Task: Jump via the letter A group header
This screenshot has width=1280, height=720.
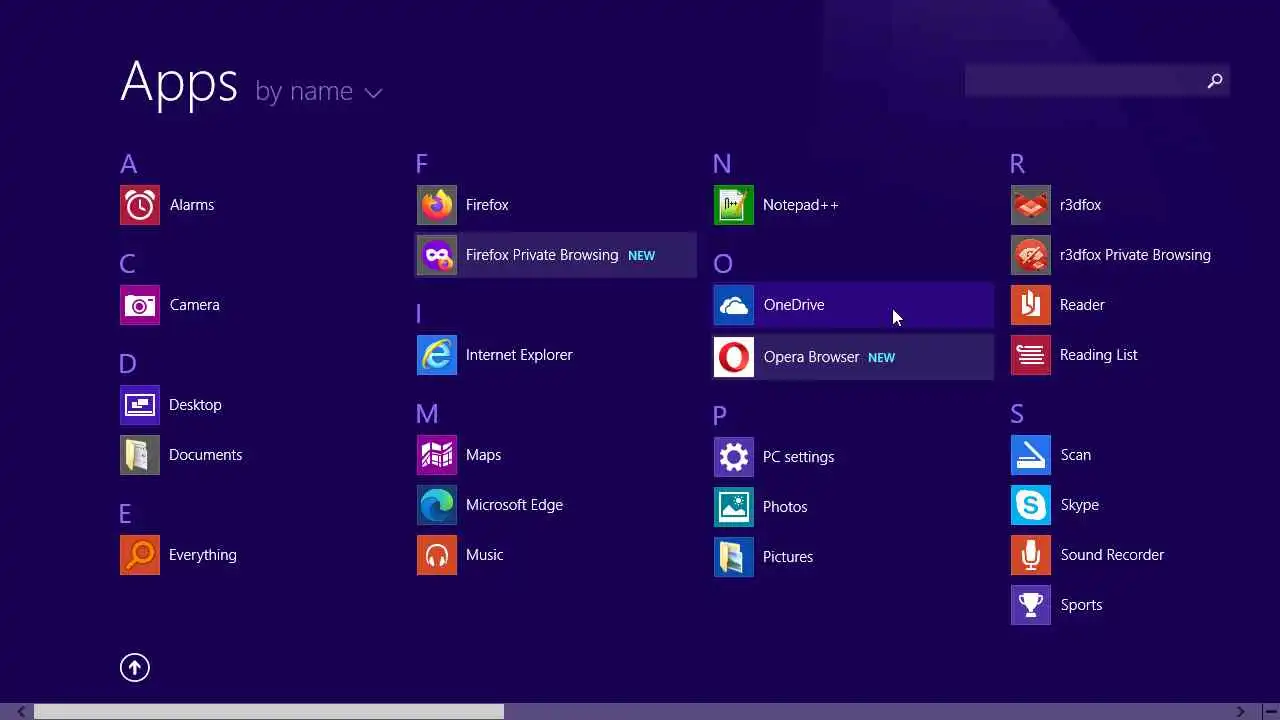Action: [x=128, y=164]
